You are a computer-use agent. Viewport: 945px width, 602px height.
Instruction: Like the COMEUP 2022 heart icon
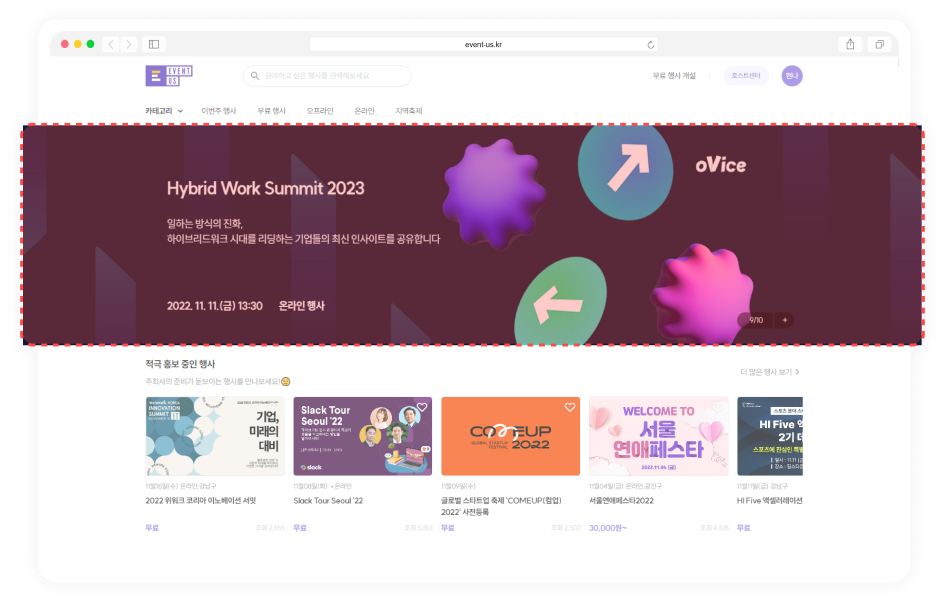click(x=570, y=407)
